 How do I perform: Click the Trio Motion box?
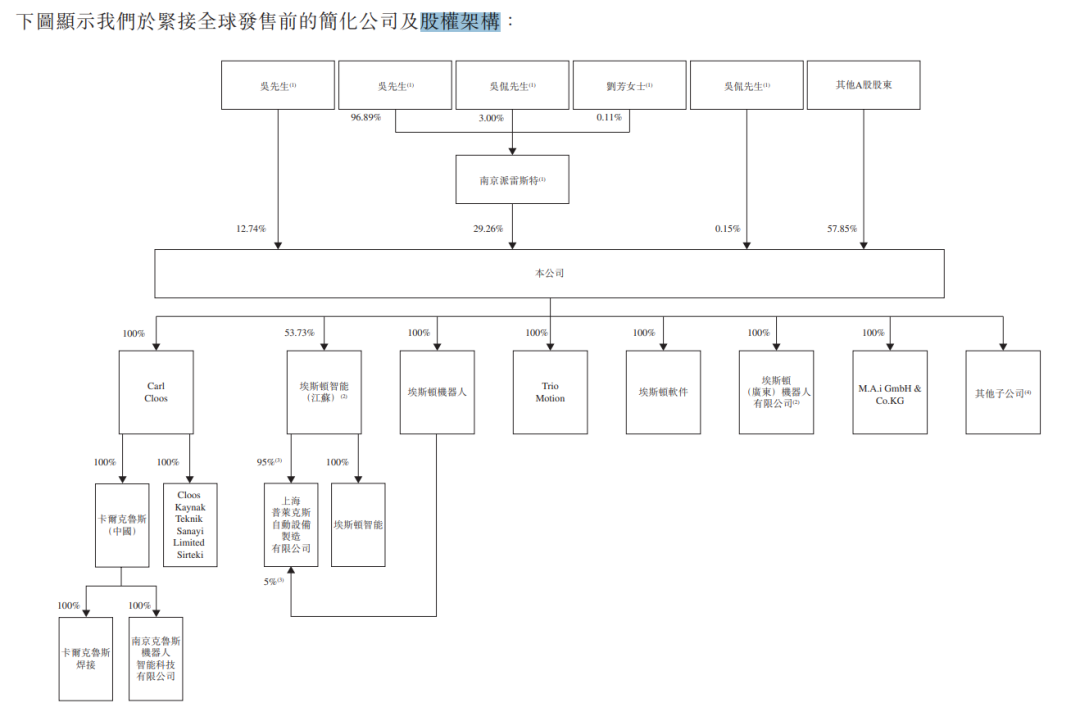pos(550,392)
